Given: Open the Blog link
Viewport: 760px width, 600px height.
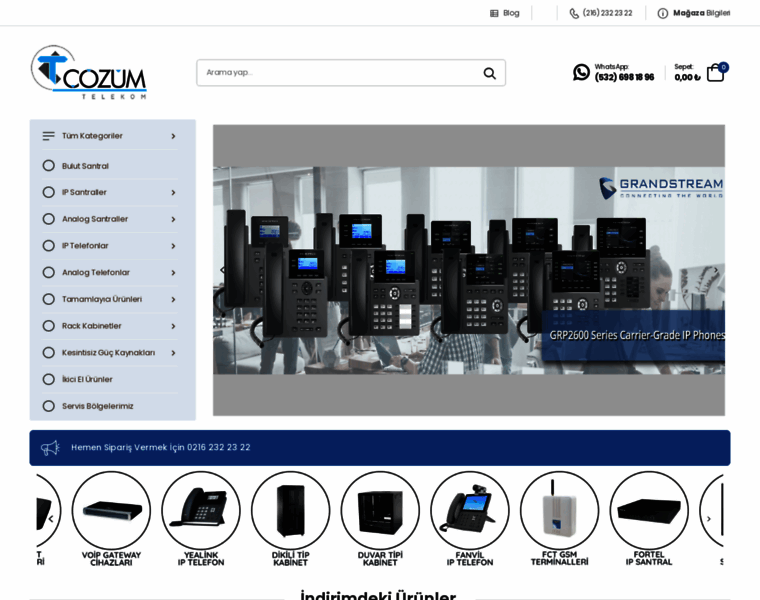Looking at the screenshot, I should point(511,13).
